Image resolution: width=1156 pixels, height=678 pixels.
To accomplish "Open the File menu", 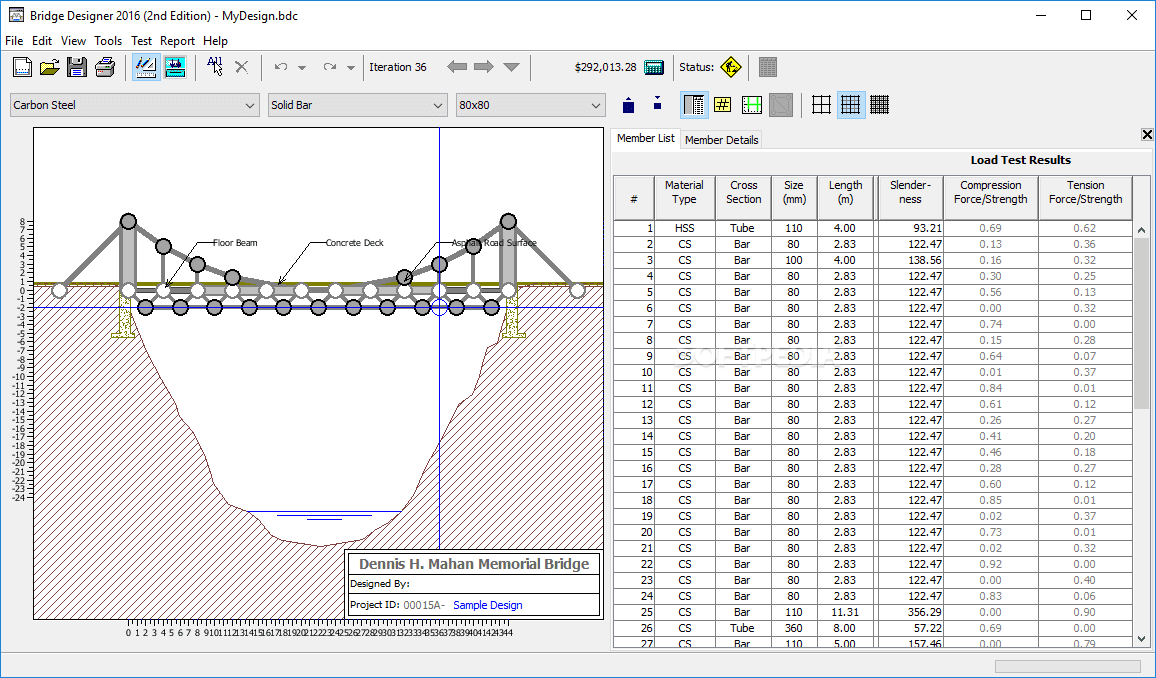I will 14,41.
